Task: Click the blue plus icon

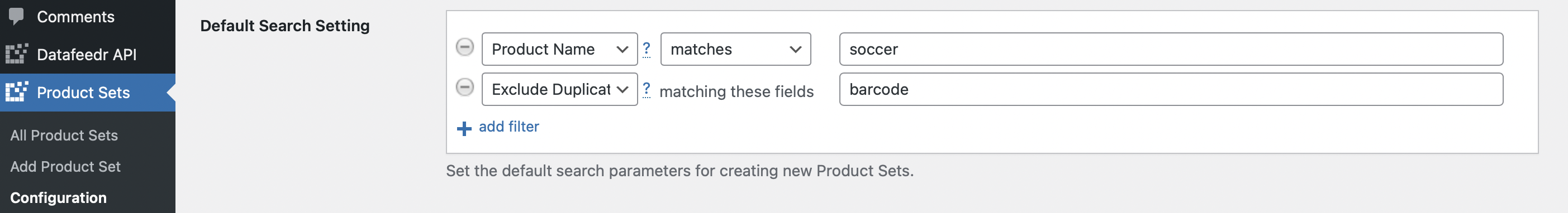Action: click(x=464, y=129)
